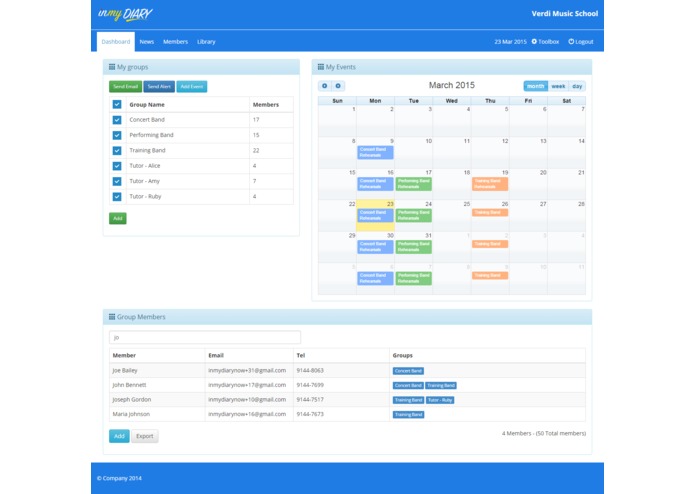Uncheck the Tutor - Ruby checkbox
Viewport: 695px width, 494px height.
pyautogui.click(x=117, y=196)
